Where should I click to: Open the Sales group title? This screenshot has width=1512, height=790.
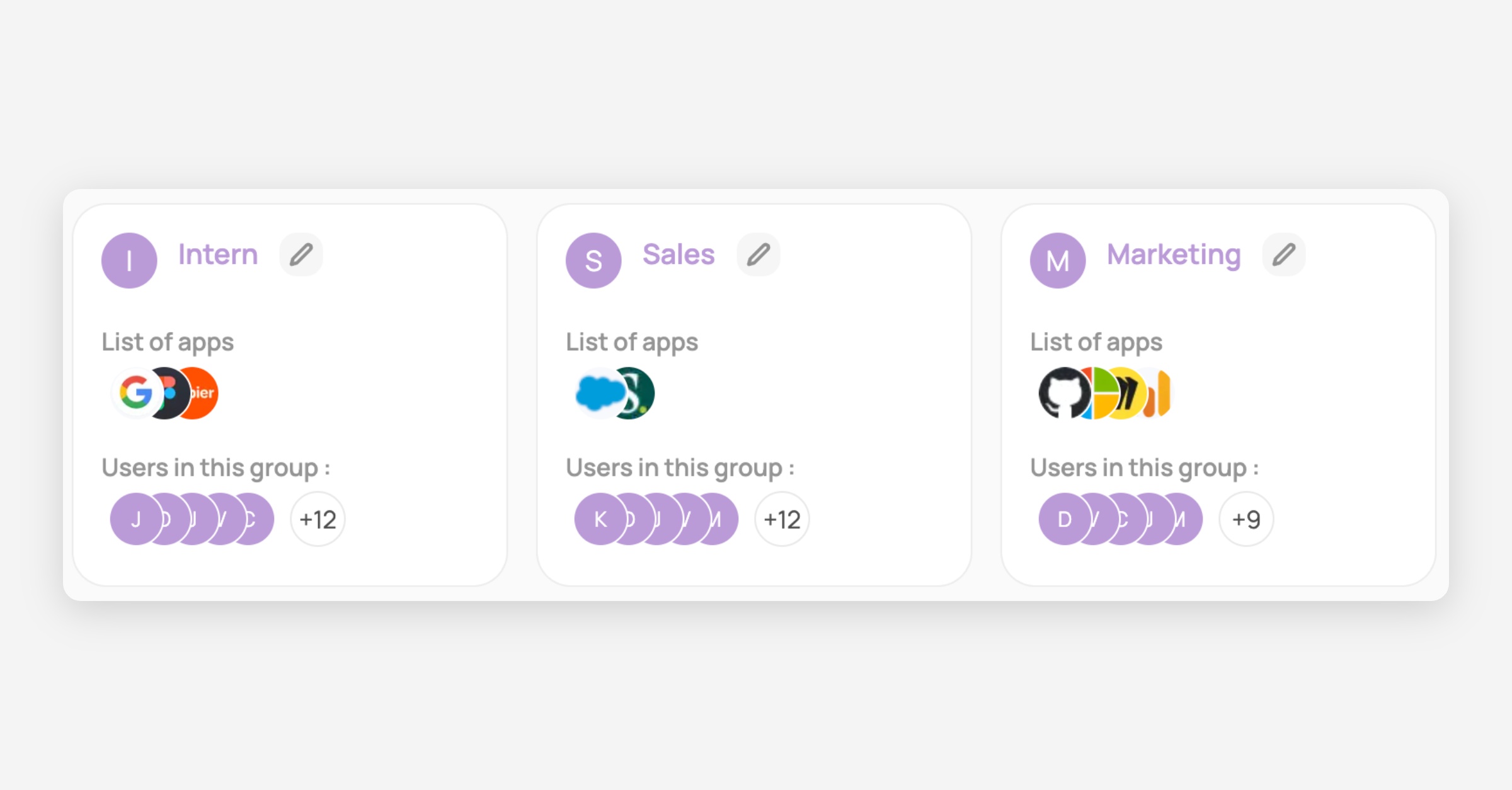679,255
